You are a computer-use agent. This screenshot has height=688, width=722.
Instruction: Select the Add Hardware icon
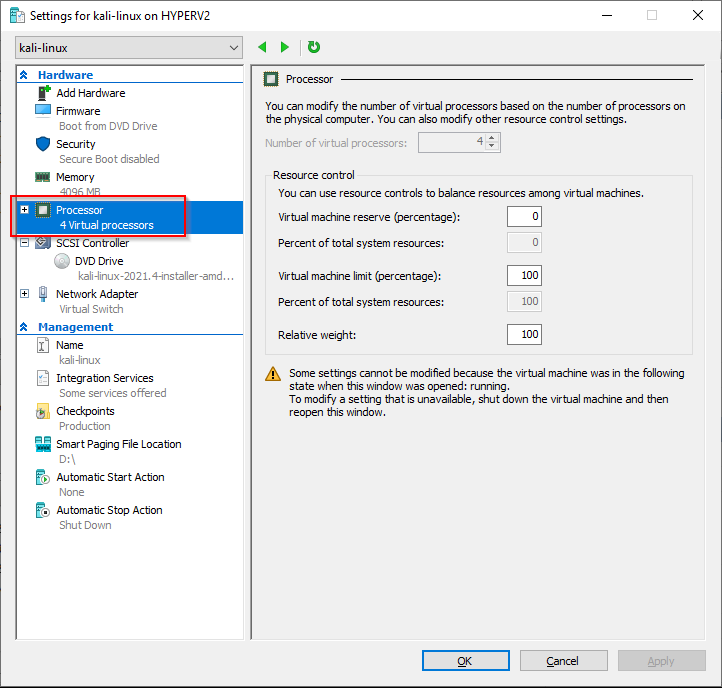(x=43, y=93)
